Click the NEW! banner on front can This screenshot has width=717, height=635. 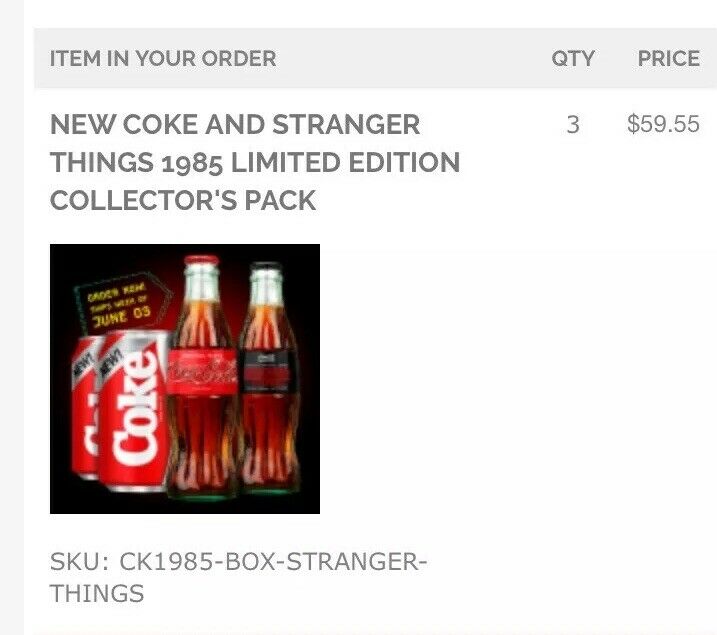click(111, 360)
